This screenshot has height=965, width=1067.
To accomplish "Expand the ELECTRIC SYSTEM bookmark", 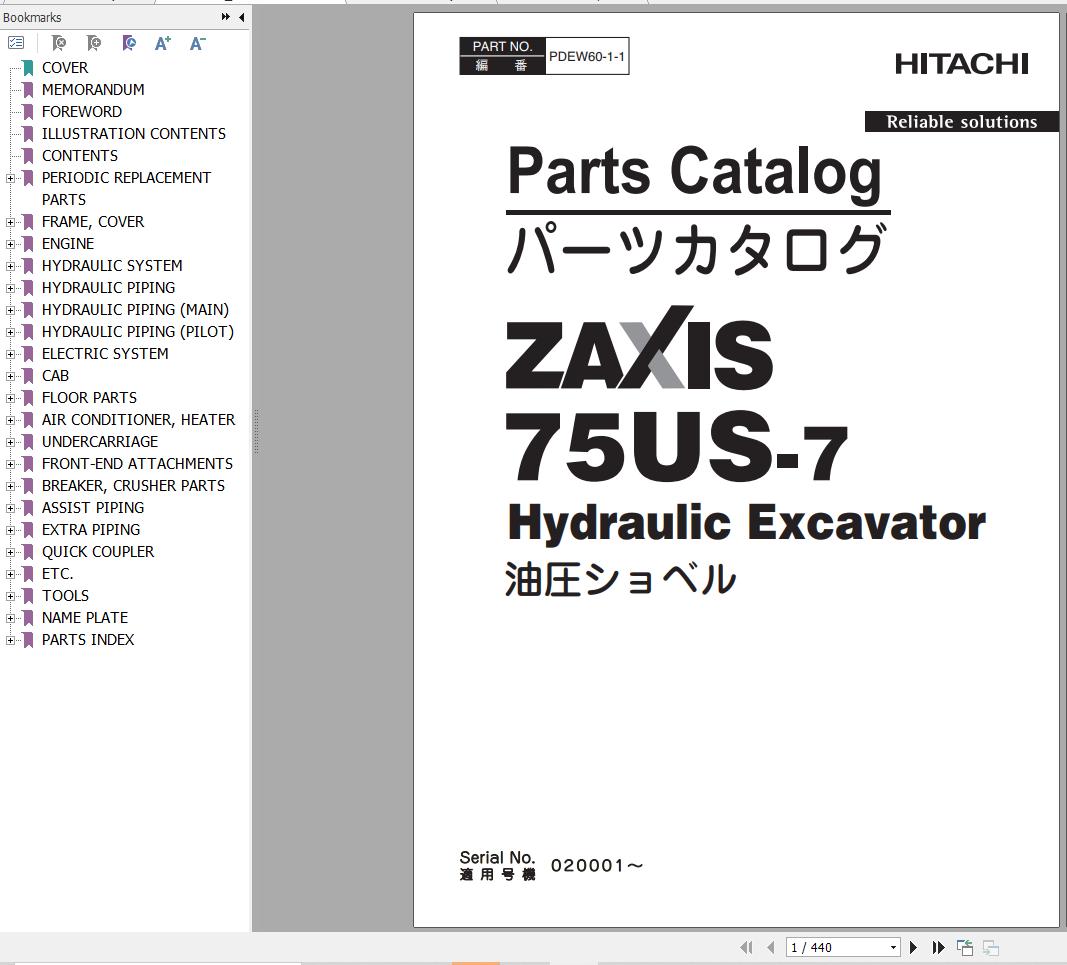I will 10,355.
